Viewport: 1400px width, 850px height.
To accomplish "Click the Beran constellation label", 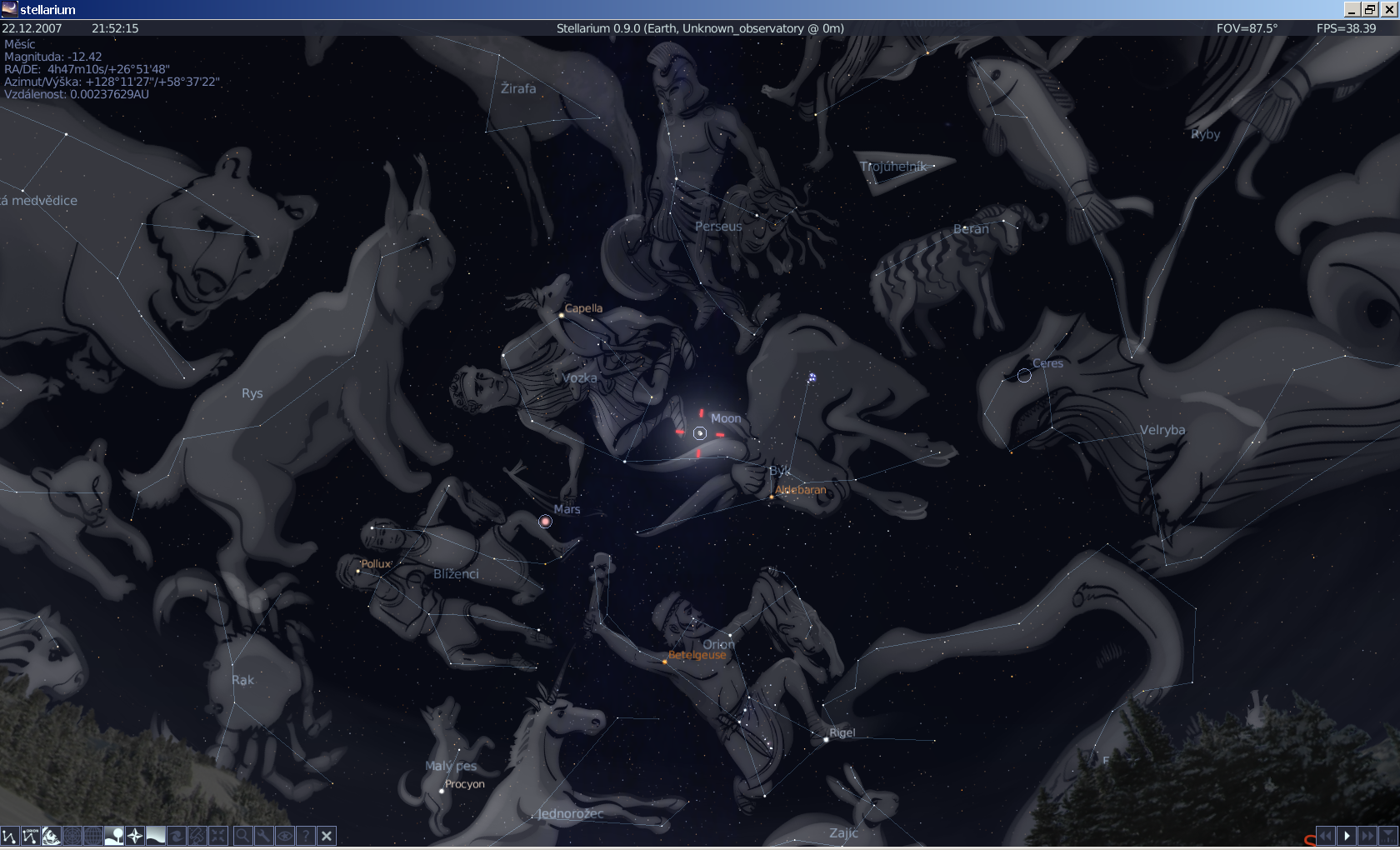I will click(x=971, y=229).
